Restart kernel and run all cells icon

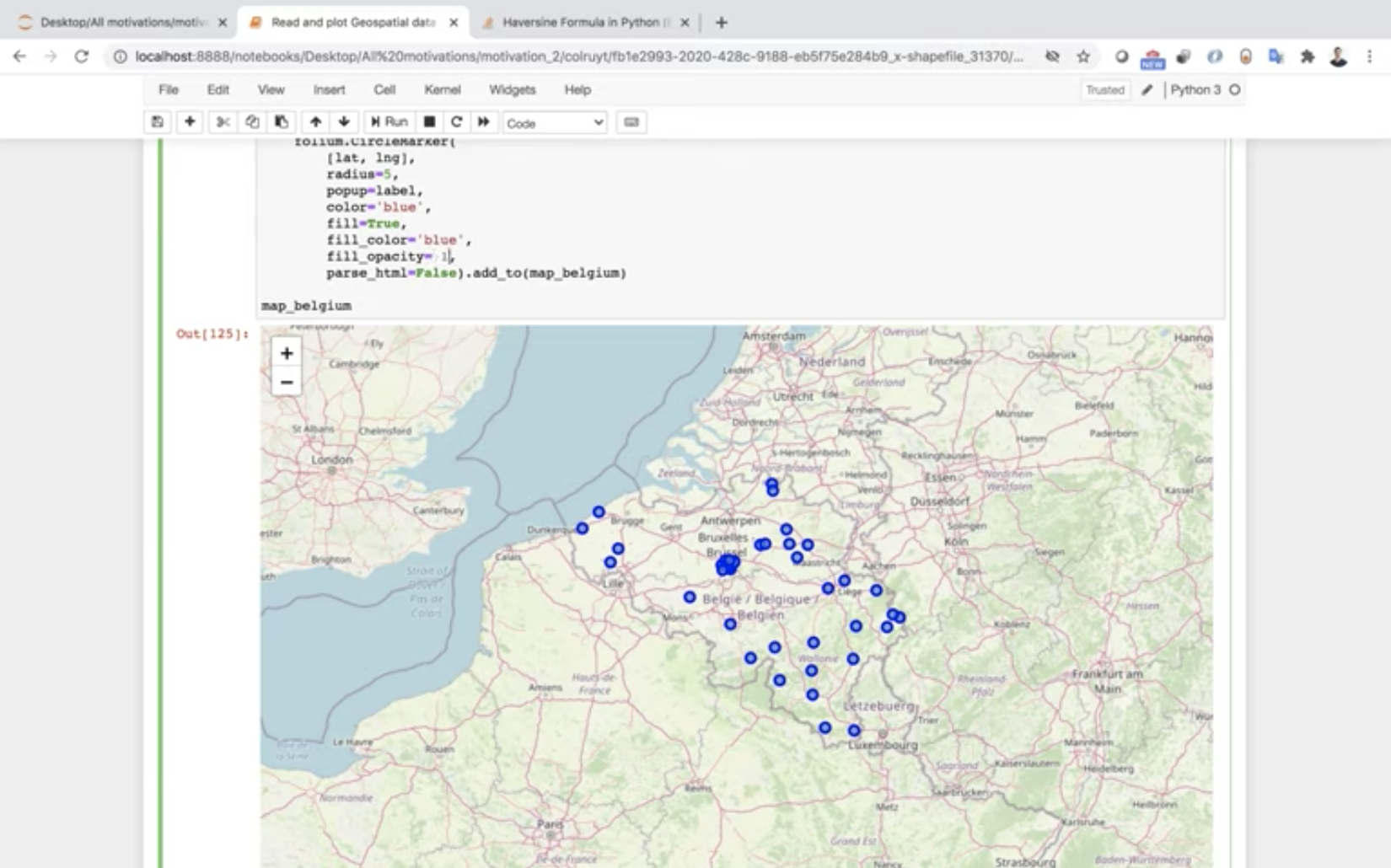tap(484, 122)
